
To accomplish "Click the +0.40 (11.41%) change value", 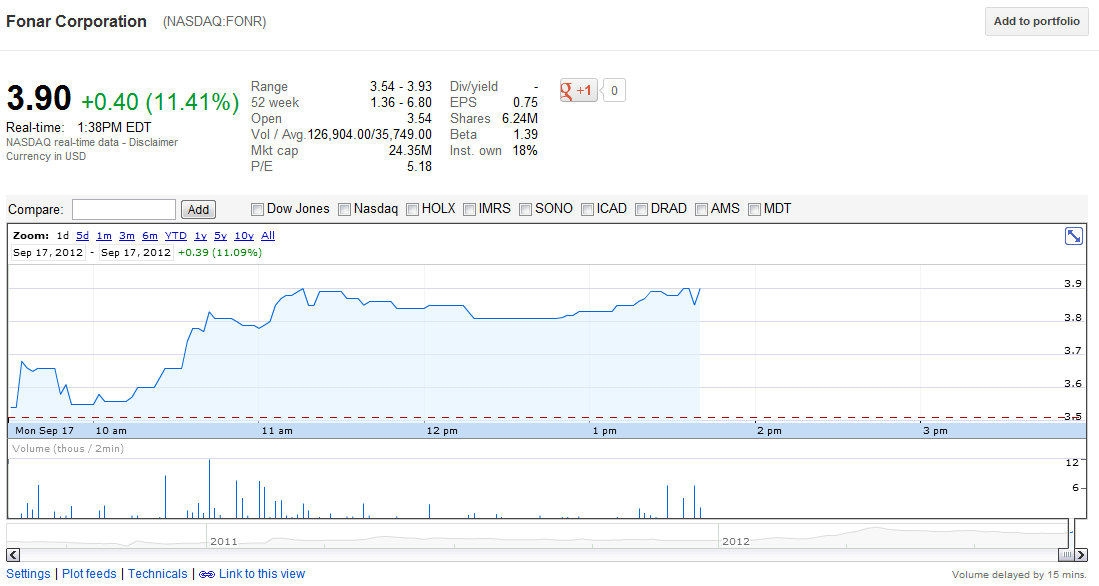I will [161, 102].
